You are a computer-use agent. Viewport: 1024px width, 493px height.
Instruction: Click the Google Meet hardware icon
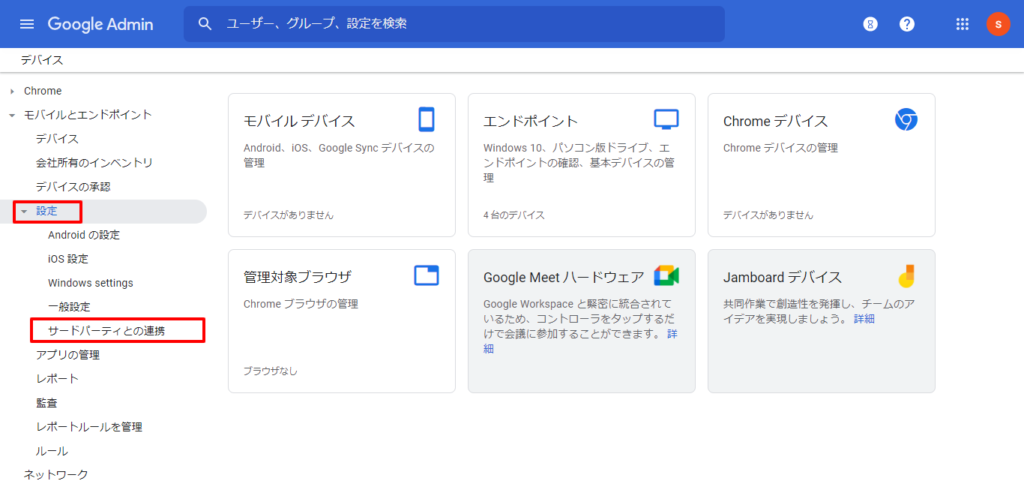coord(666,276)
